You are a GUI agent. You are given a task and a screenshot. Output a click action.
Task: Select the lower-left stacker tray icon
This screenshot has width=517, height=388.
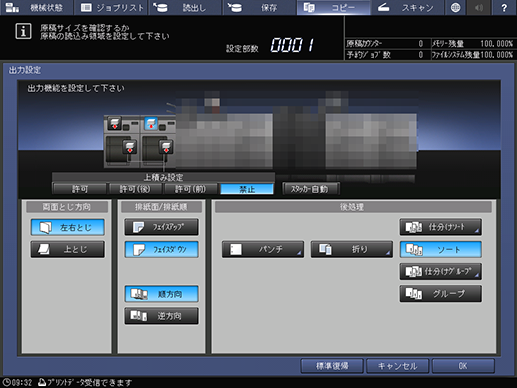(x=130, y=147)
